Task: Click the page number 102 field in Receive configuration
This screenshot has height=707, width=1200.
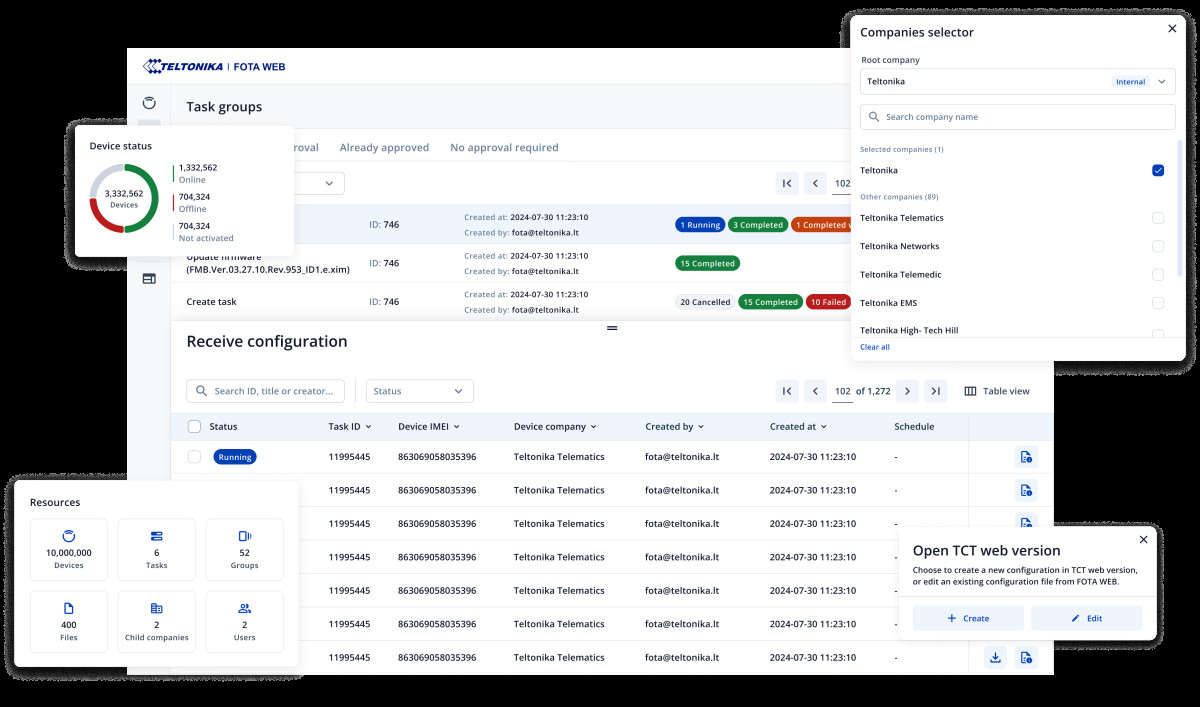Action: coord(843,391)
